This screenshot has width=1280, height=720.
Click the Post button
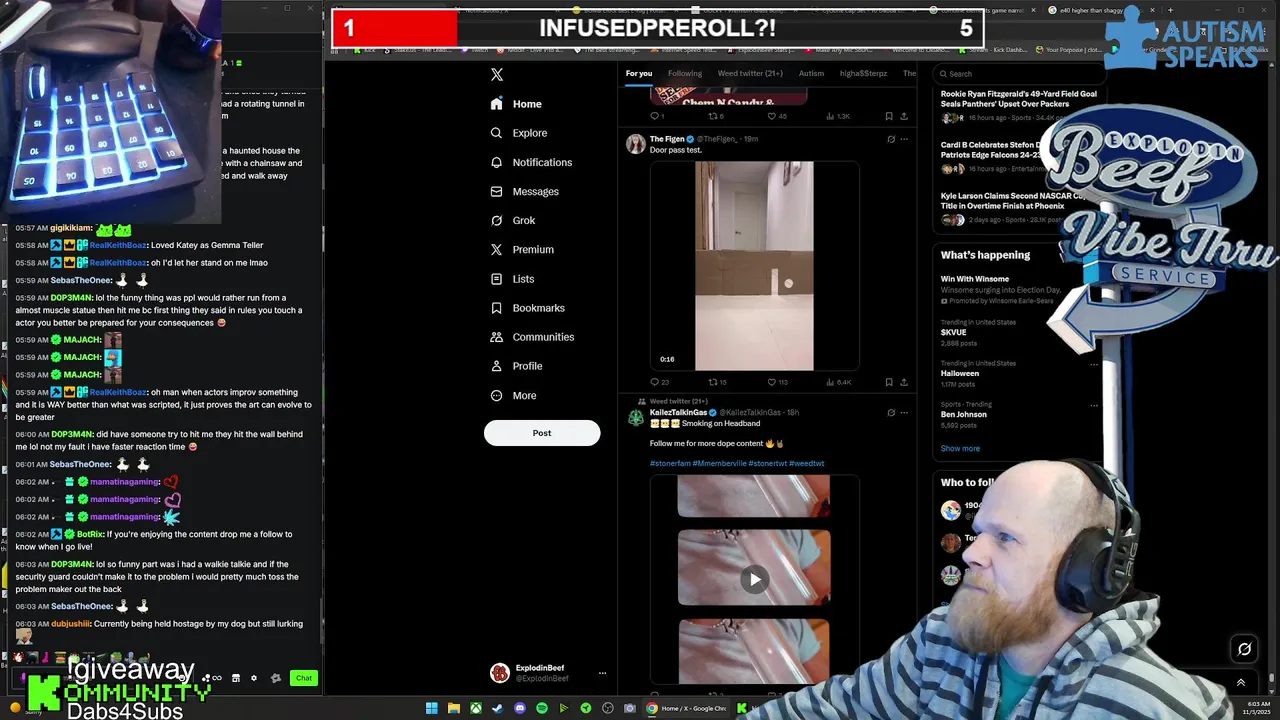tap(542, 433)
